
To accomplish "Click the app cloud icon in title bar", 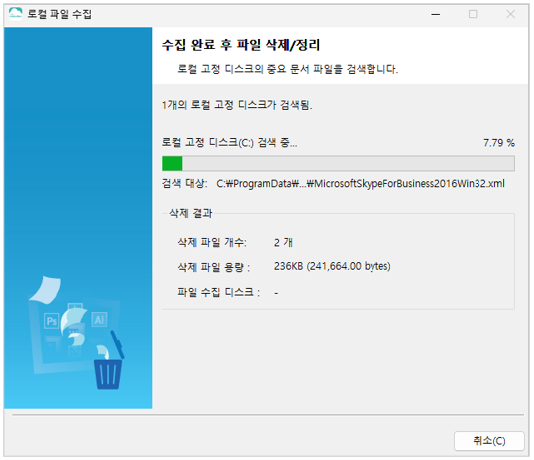I will 15,14.
